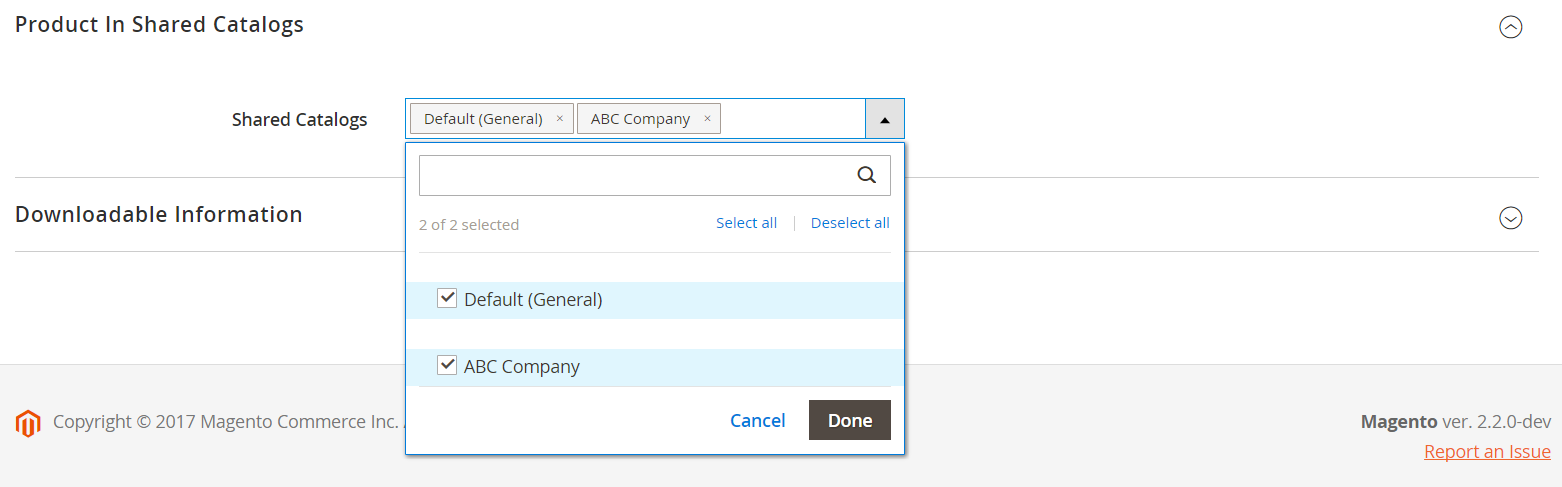This screenshot has height=487, width=1562.
Task: Click the Done button
Action: [x=849, y=420]
